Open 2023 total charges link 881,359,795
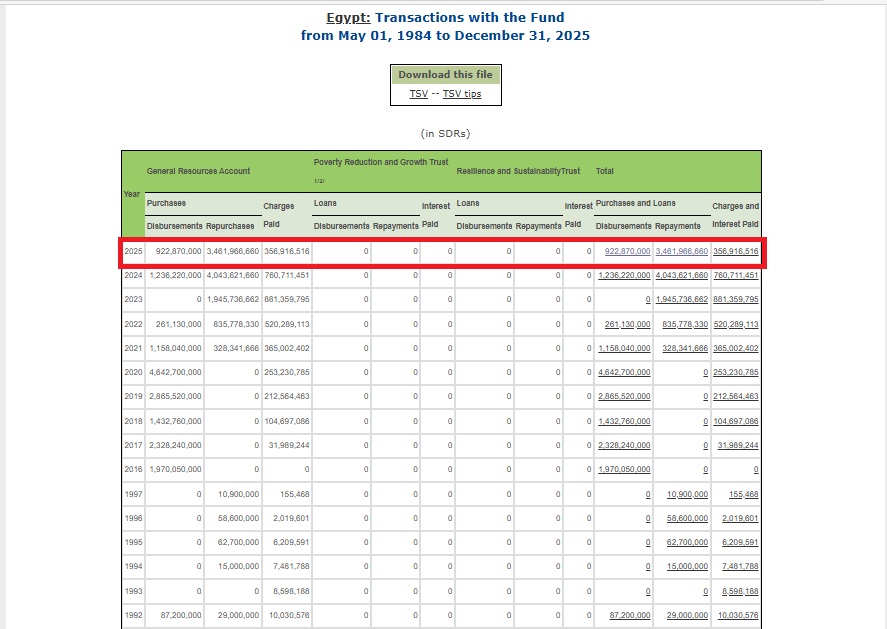 pos(735,300)
